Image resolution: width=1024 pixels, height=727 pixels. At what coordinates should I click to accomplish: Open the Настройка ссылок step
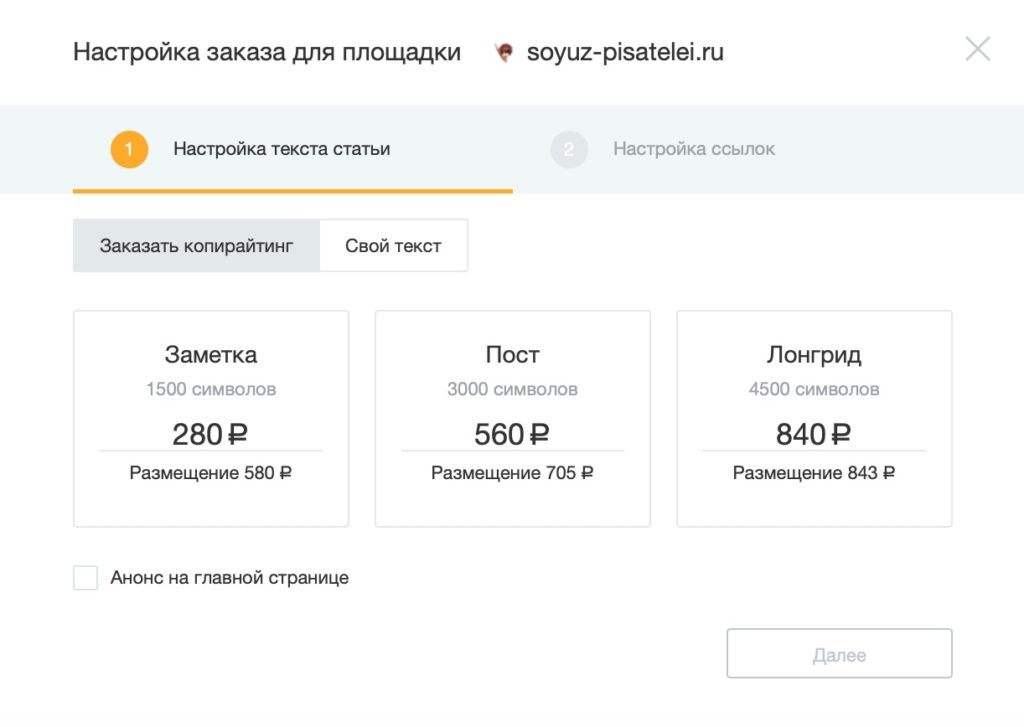click(693, 148)
